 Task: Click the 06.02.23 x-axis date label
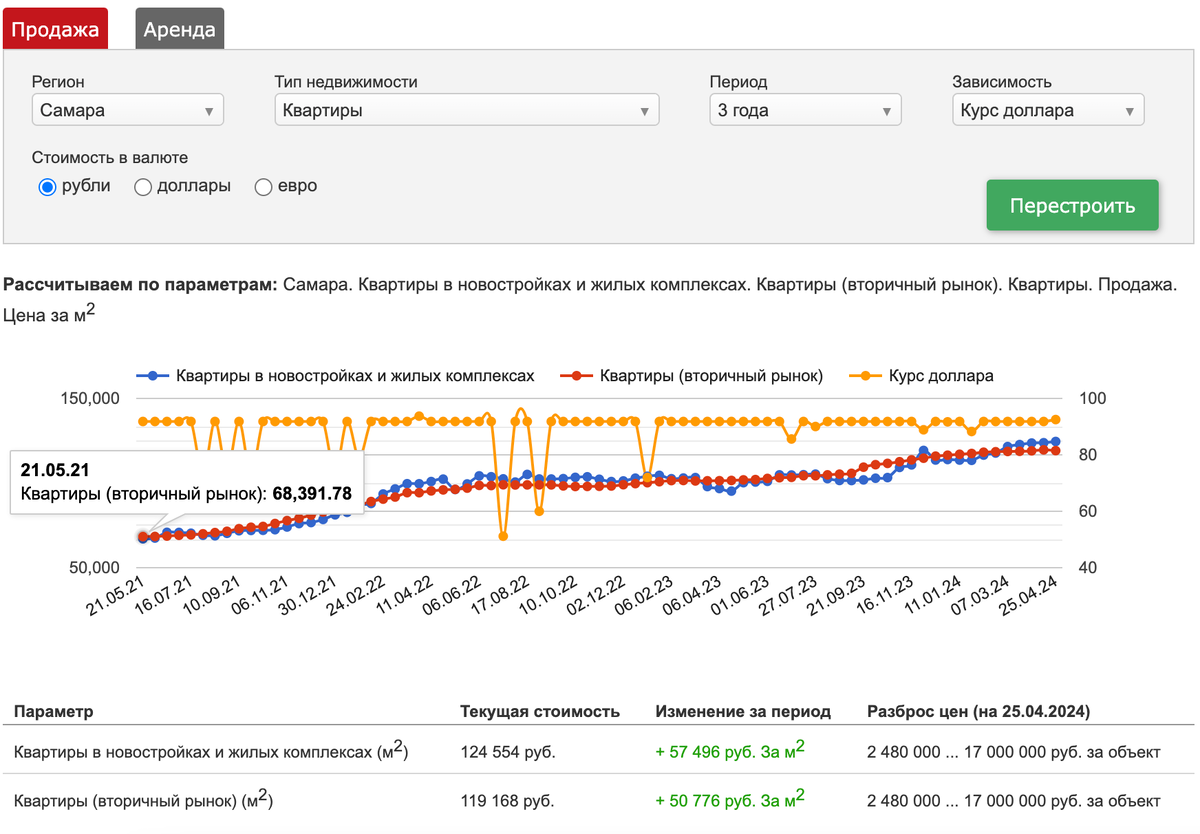point(645,596)
